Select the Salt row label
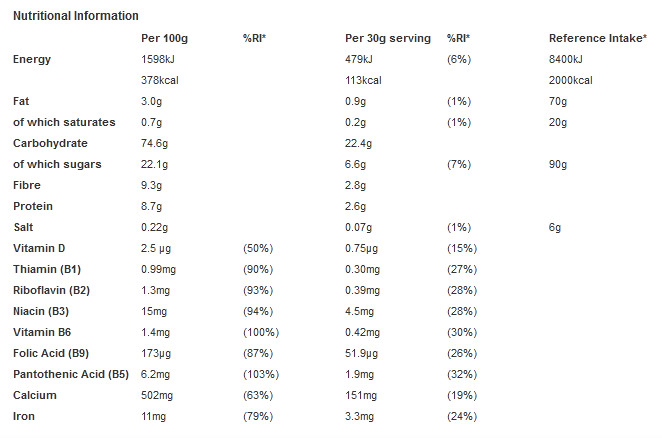Viewport: 662px width, 438px height. pyautogui.click(x=24, y=227)
